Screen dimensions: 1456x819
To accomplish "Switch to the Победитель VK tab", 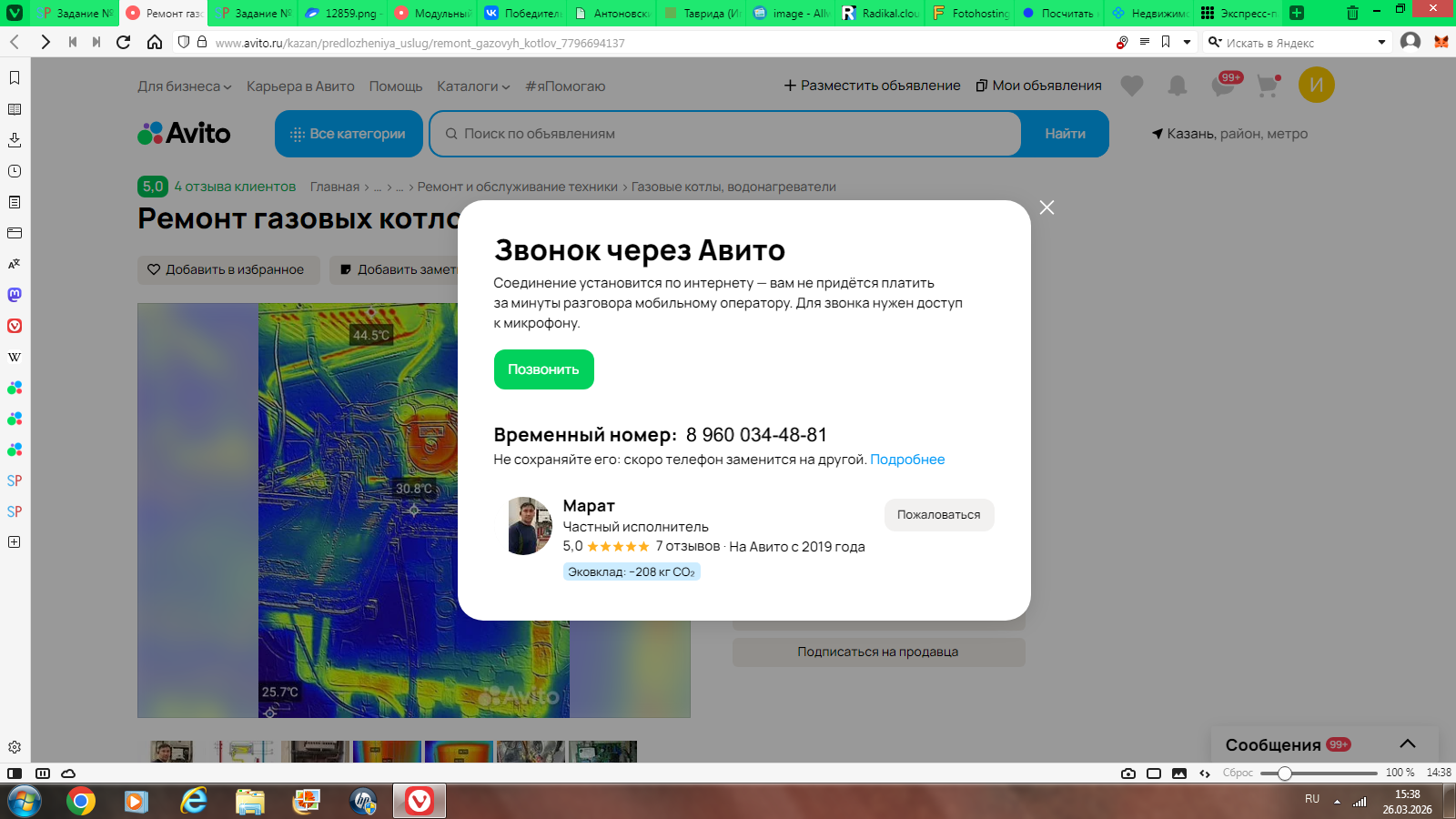I will pos(522,13).
